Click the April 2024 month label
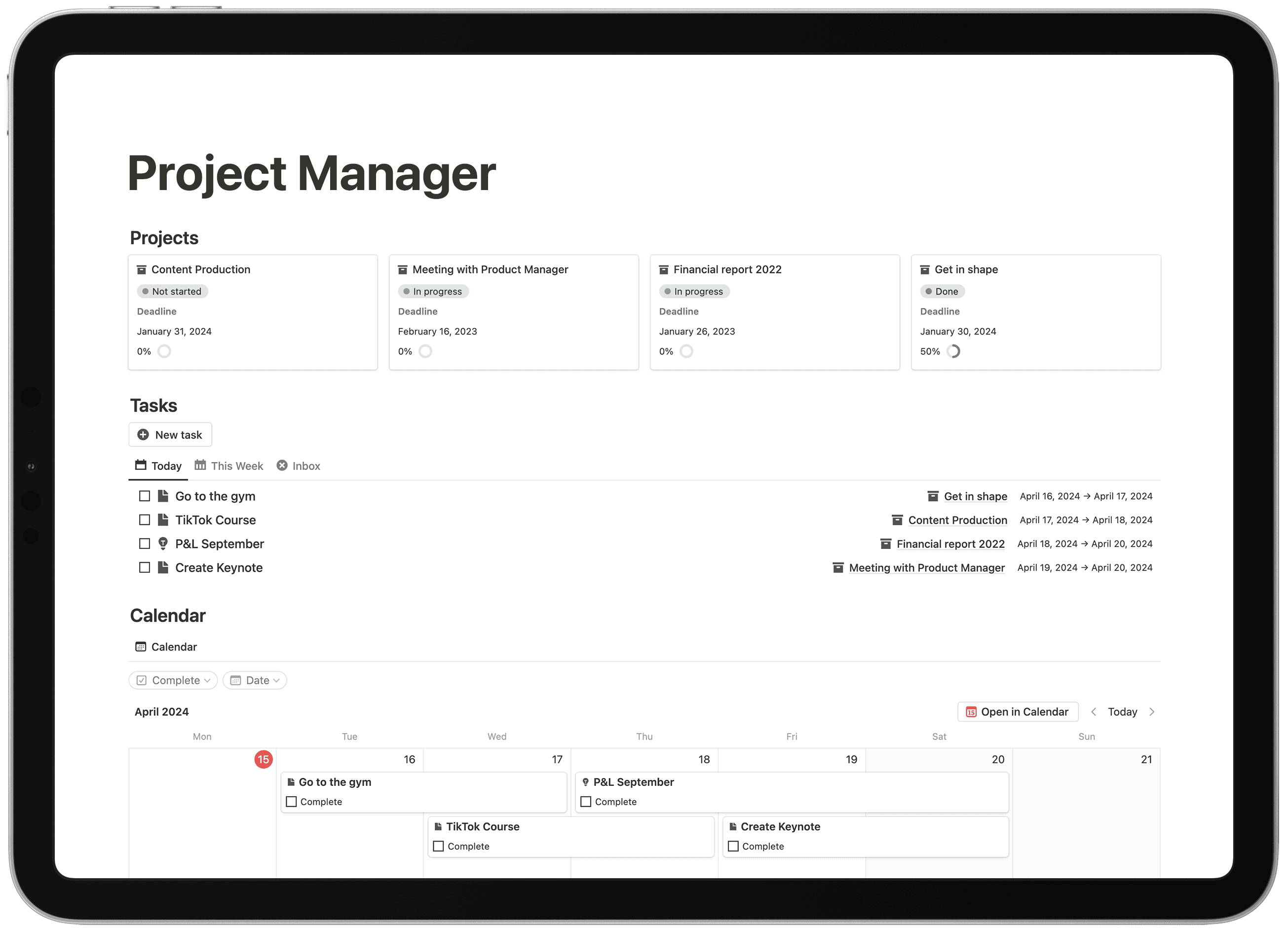1288x933 pixels. (x=162, y=712)
